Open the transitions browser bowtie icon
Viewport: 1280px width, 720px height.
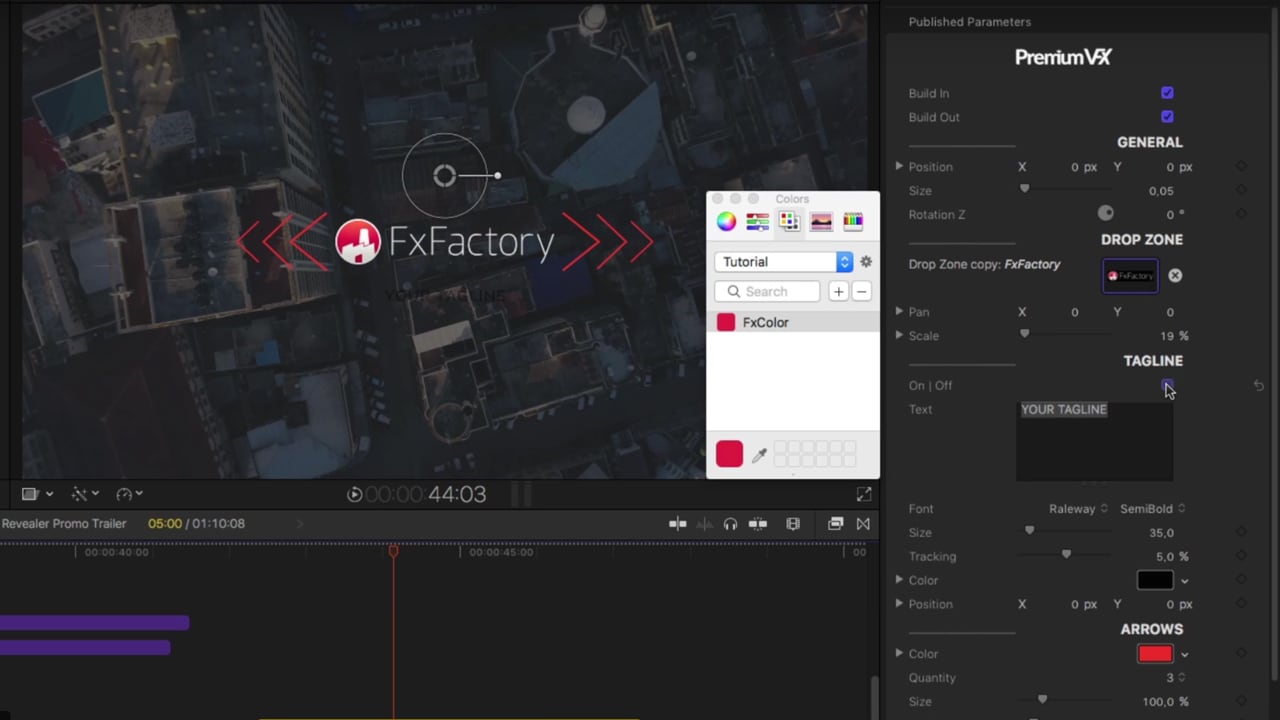(863, 523)
